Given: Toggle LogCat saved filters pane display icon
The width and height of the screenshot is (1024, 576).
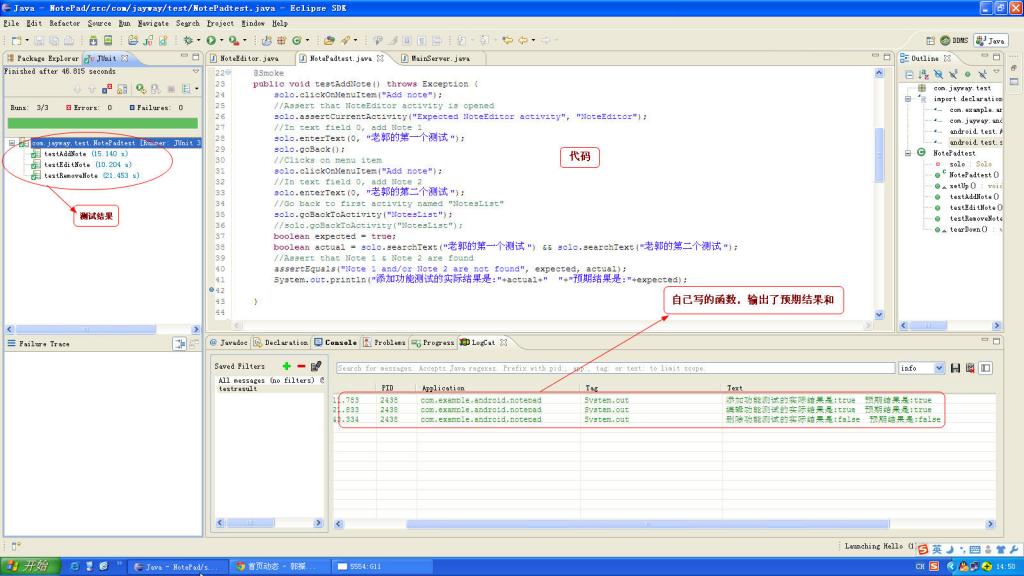Looking at the screenshot, I should coord(985,368).
